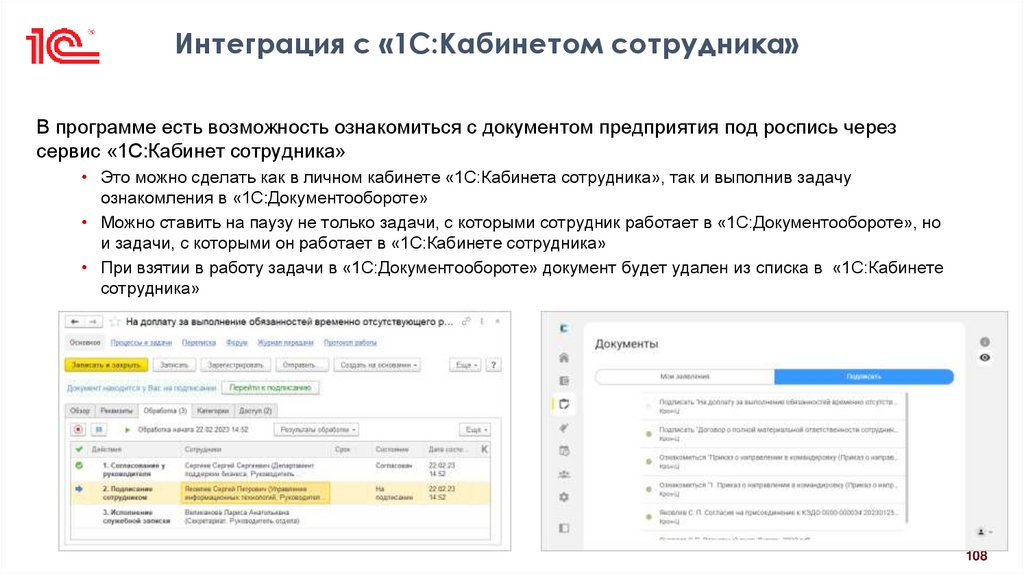Click the document list vertical scrollbar
Screen dimensions: 1024x574
point(908,457)
